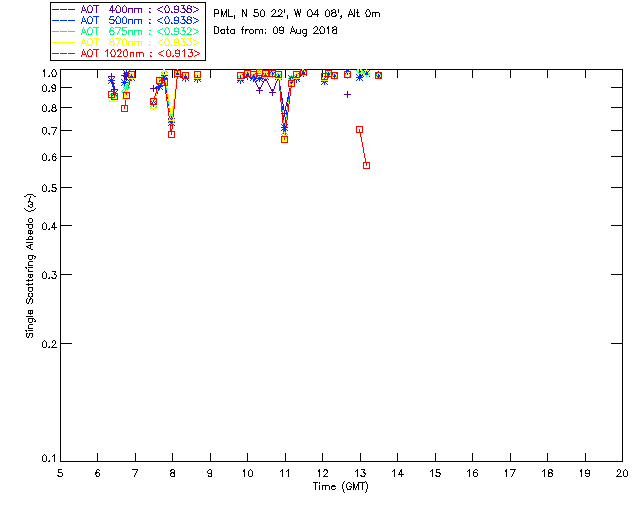Click the x-axis tick label 13
Image resolution: width=640 pixels, height=512 pixels.
360,473
